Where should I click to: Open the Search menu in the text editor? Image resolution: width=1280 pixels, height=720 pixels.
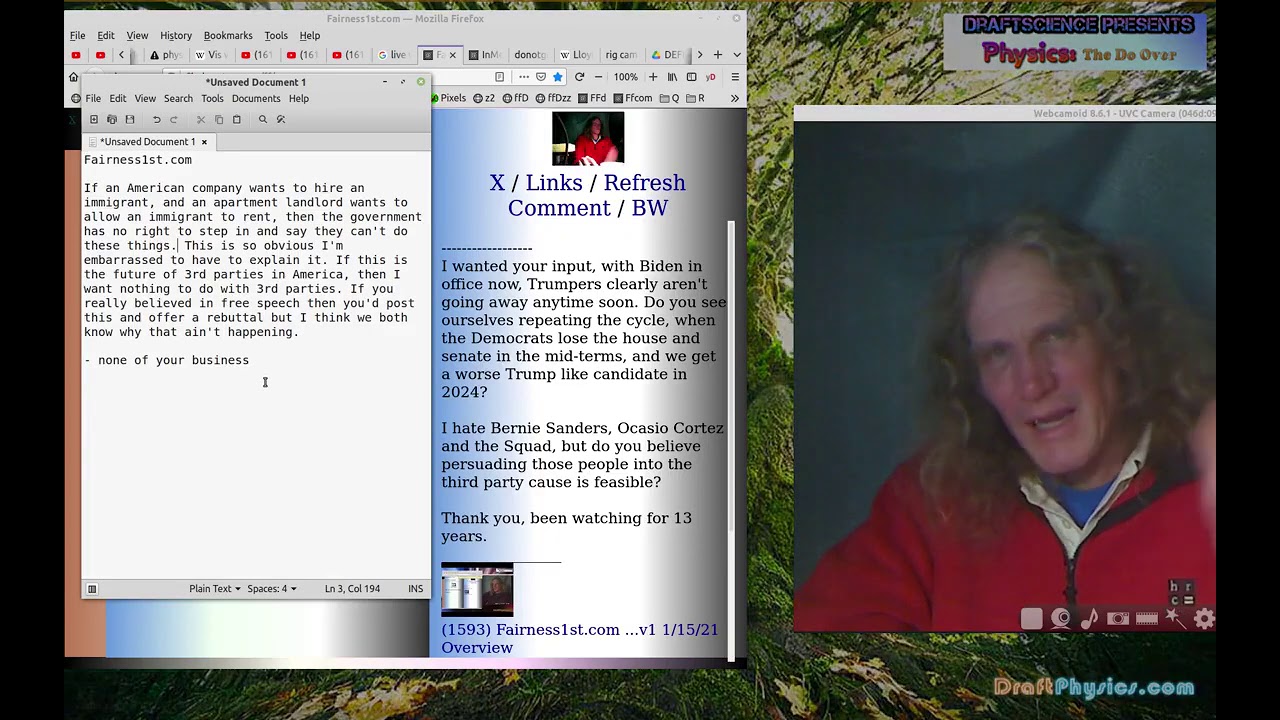[x=178, y=98]
